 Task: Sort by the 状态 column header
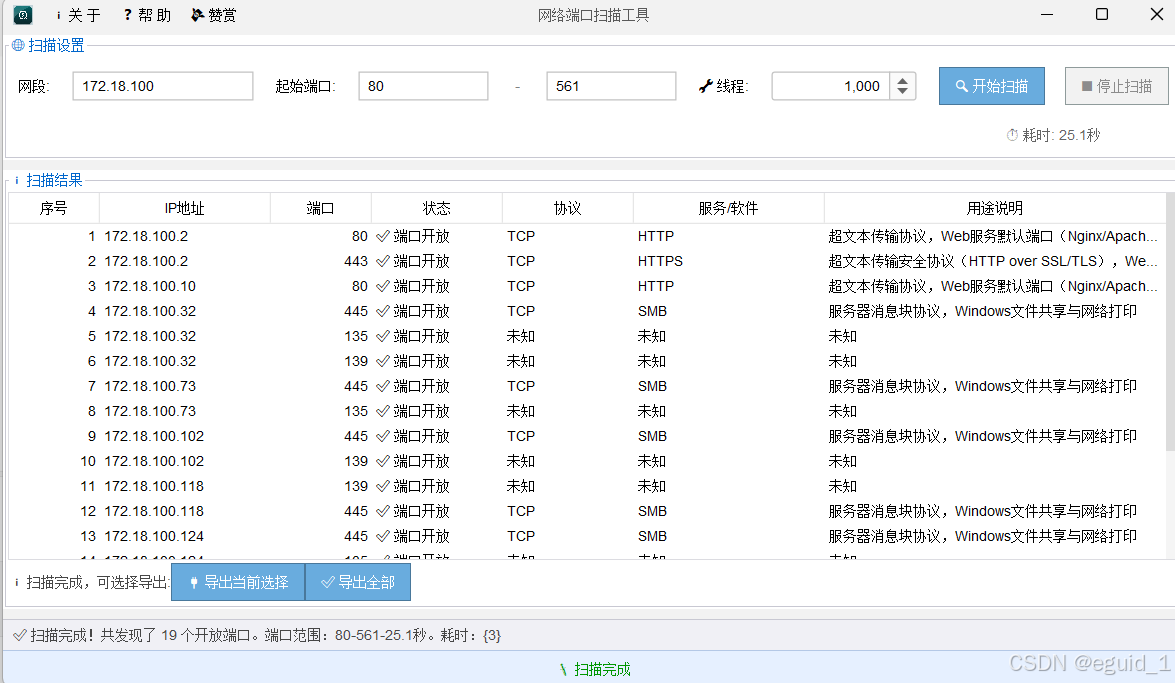437,208
